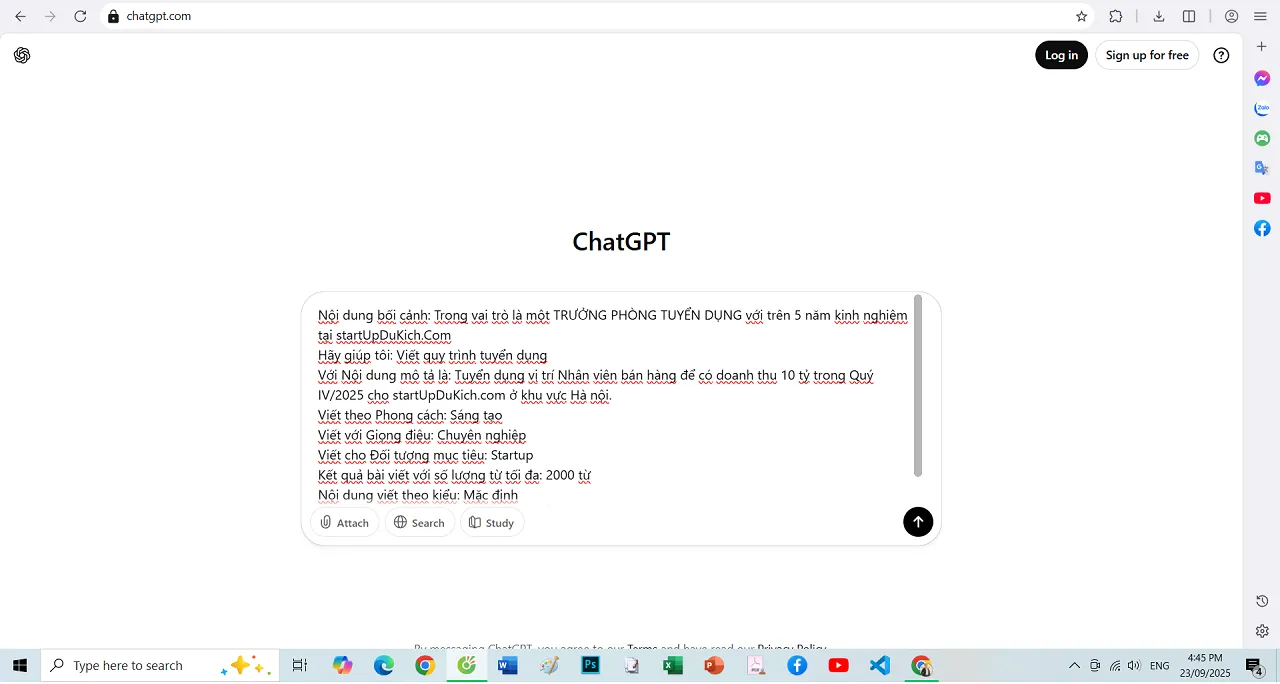Open the browser Extensions dropdown

1115,16
